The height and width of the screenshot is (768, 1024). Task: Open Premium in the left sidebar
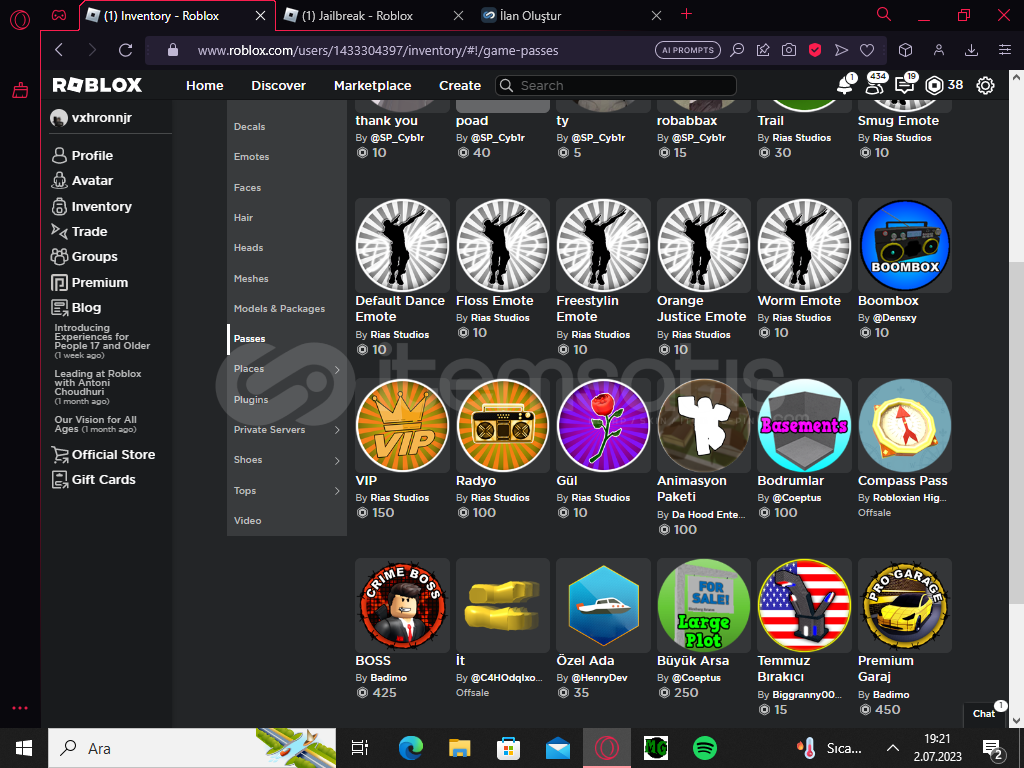tap(89, 283)
